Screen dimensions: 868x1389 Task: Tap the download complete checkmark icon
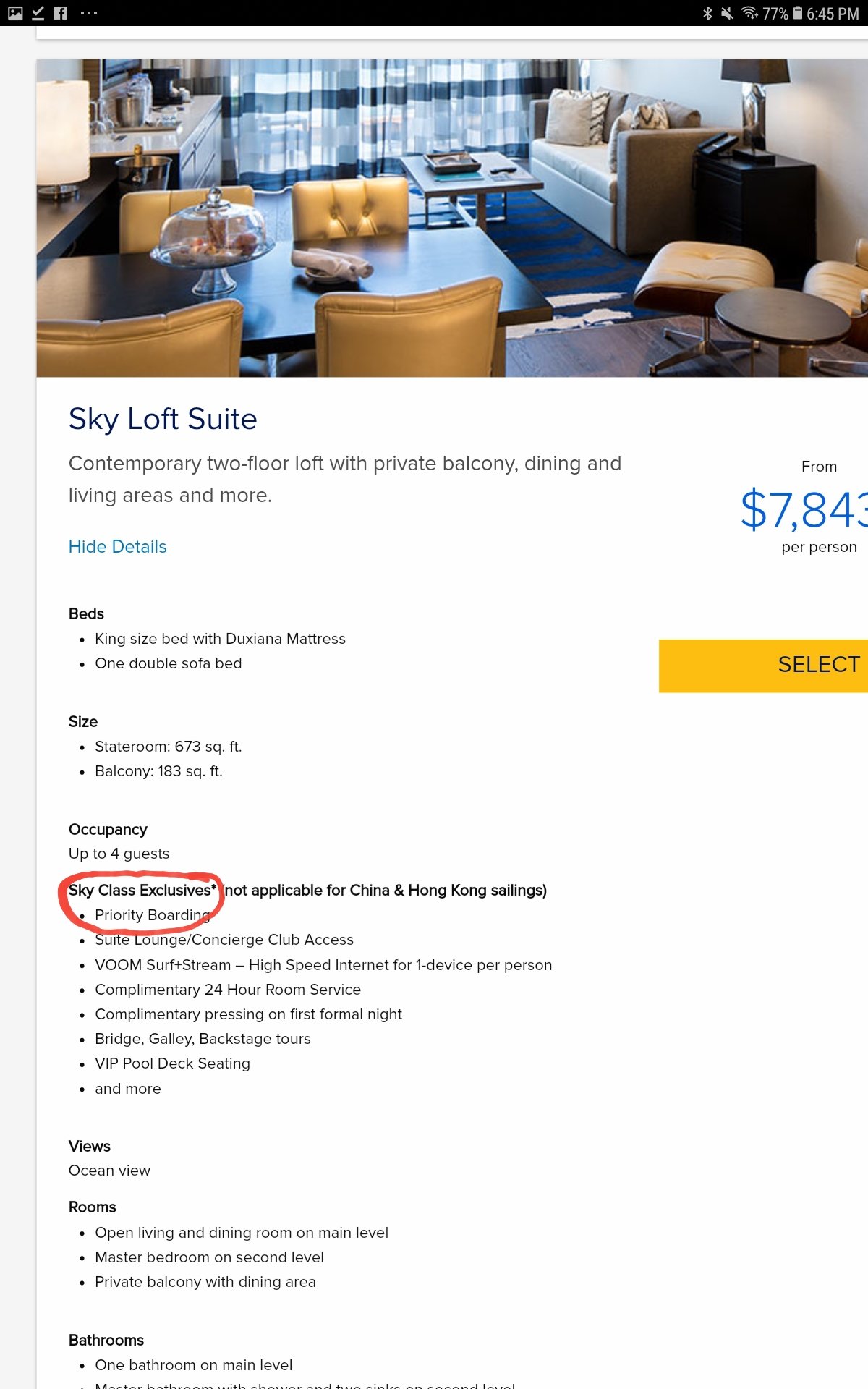[x=38, y=13]
